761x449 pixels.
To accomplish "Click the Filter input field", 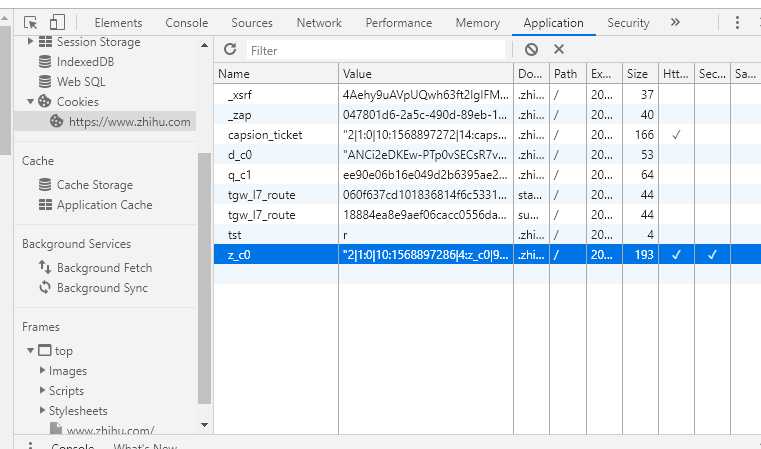I will tap(376, 50).
